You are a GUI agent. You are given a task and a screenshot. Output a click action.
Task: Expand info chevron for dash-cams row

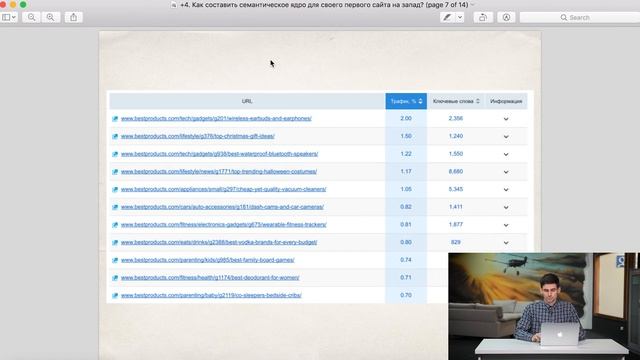(x=506, y=207)
